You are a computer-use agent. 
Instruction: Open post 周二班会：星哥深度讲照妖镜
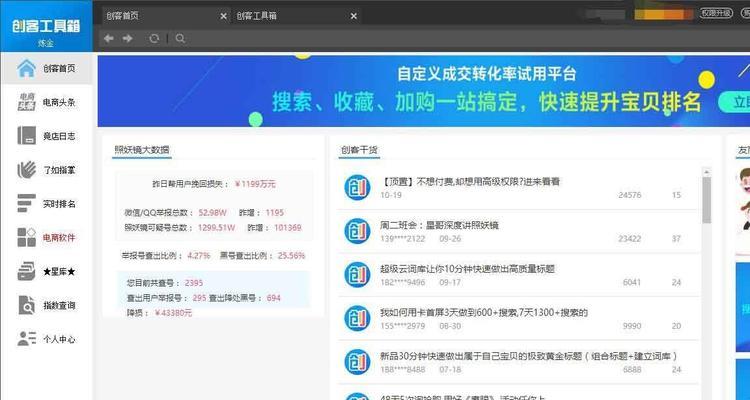tap(439, 225)
